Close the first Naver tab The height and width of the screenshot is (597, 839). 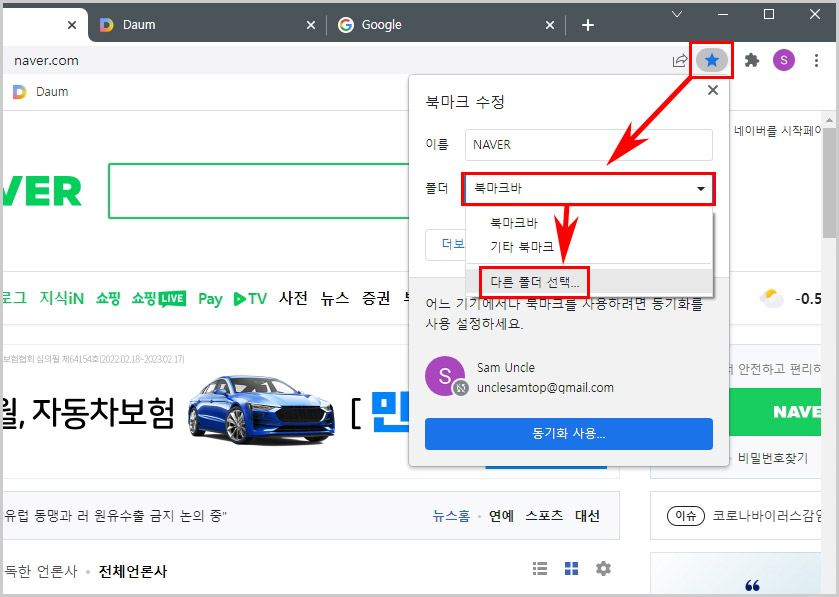pos(72,25)
